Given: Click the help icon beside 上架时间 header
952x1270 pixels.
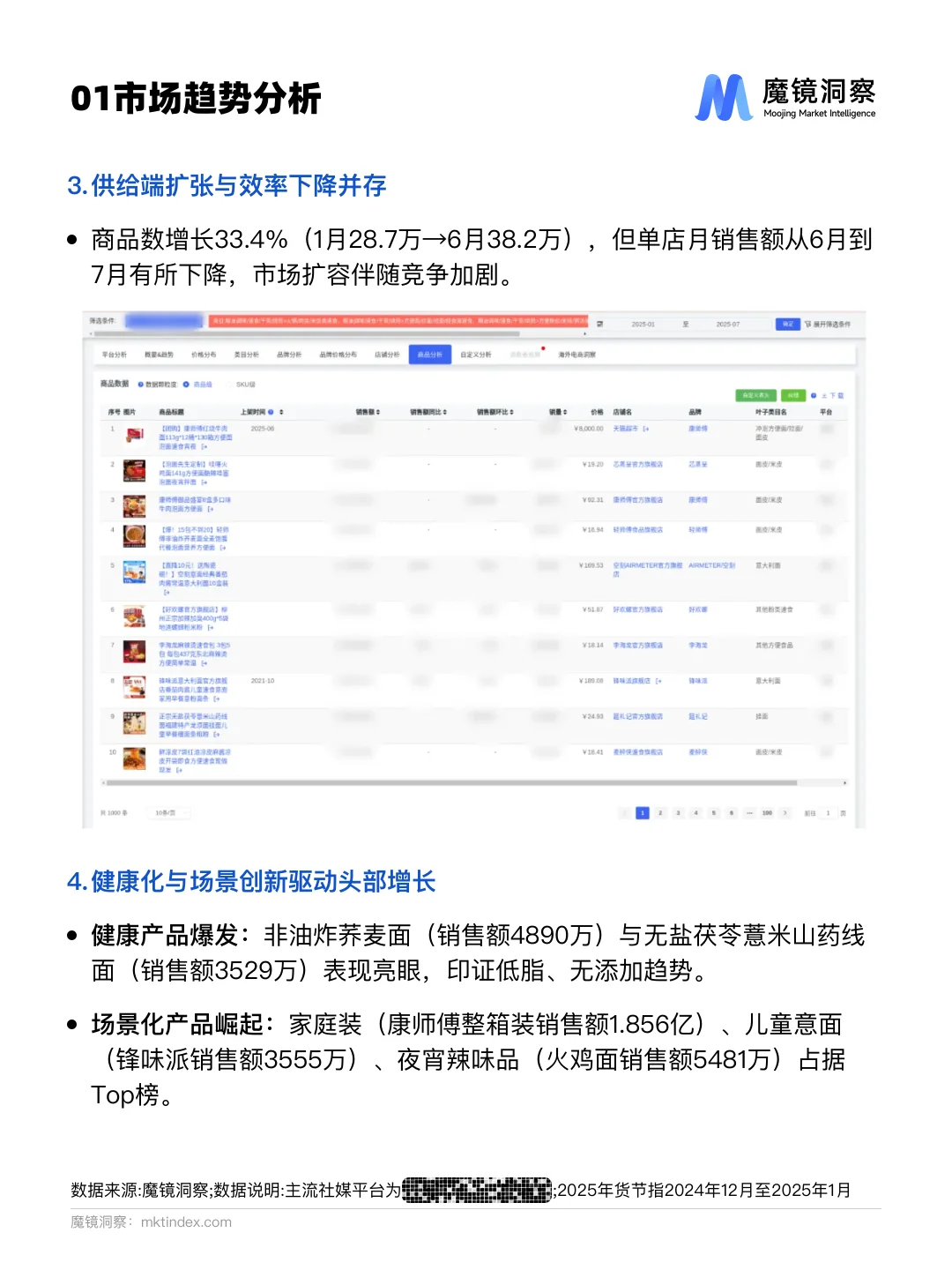Looking at the screenshot, I should pyautogui.click(x=271, y=412).
